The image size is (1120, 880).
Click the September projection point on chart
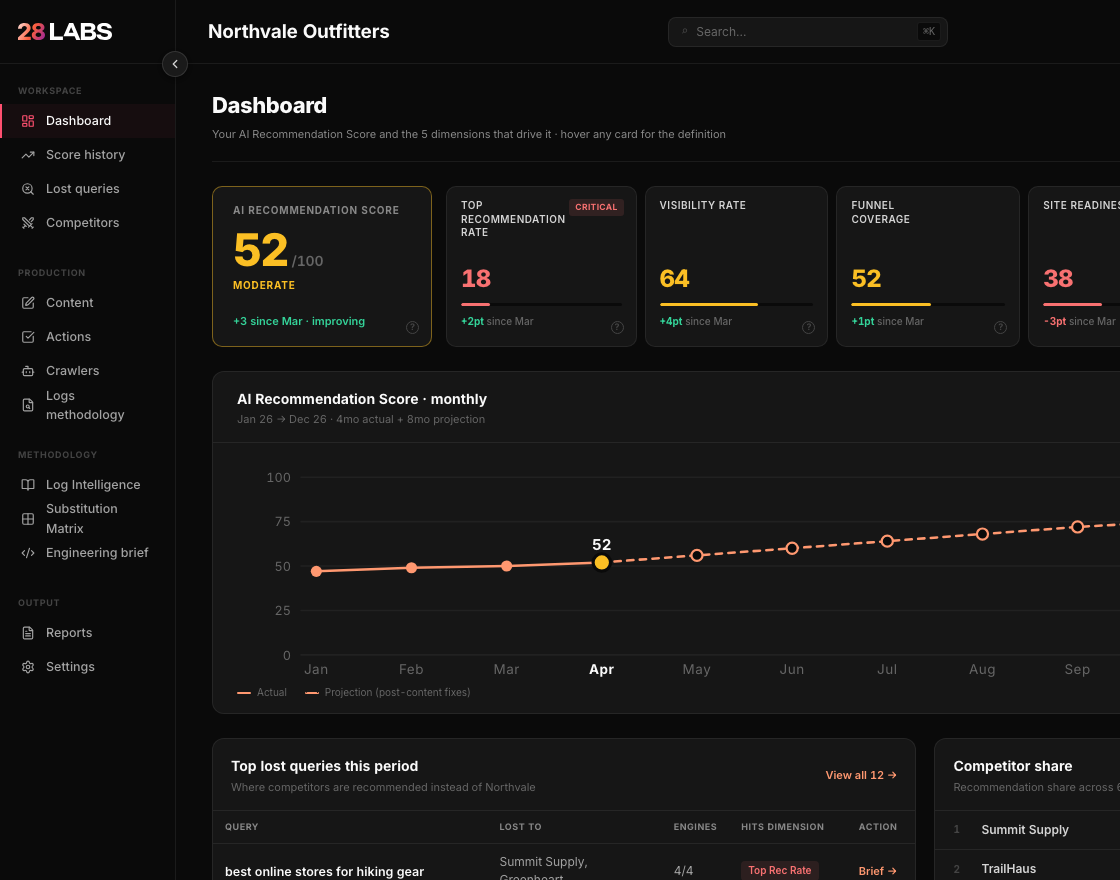[1077, 527]
